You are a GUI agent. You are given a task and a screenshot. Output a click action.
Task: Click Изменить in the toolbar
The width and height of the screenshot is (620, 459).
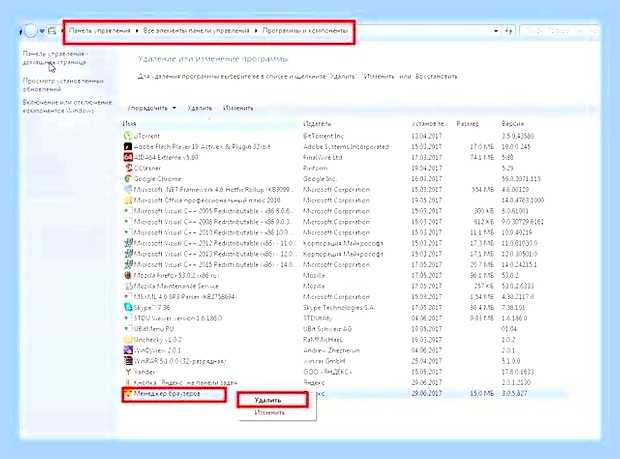pyautogui.click(x=238, y=108)
